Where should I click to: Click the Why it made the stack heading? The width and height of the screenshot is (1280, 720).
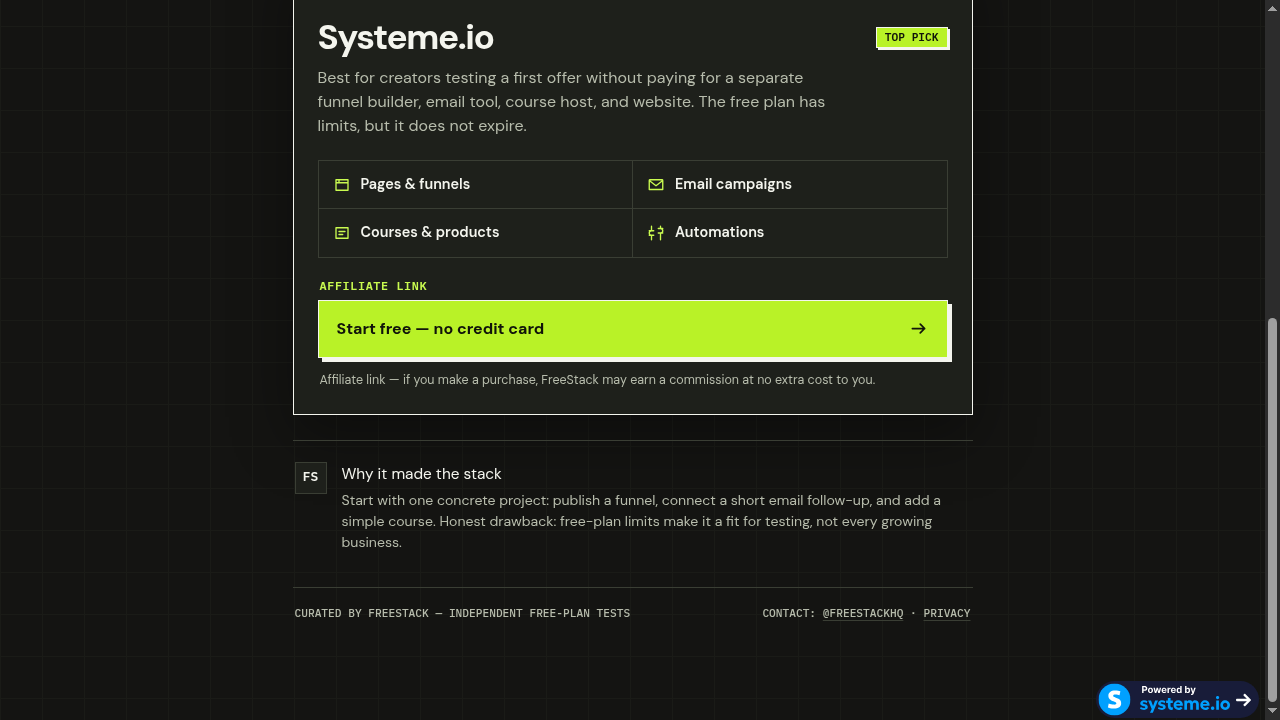point(421,474)
